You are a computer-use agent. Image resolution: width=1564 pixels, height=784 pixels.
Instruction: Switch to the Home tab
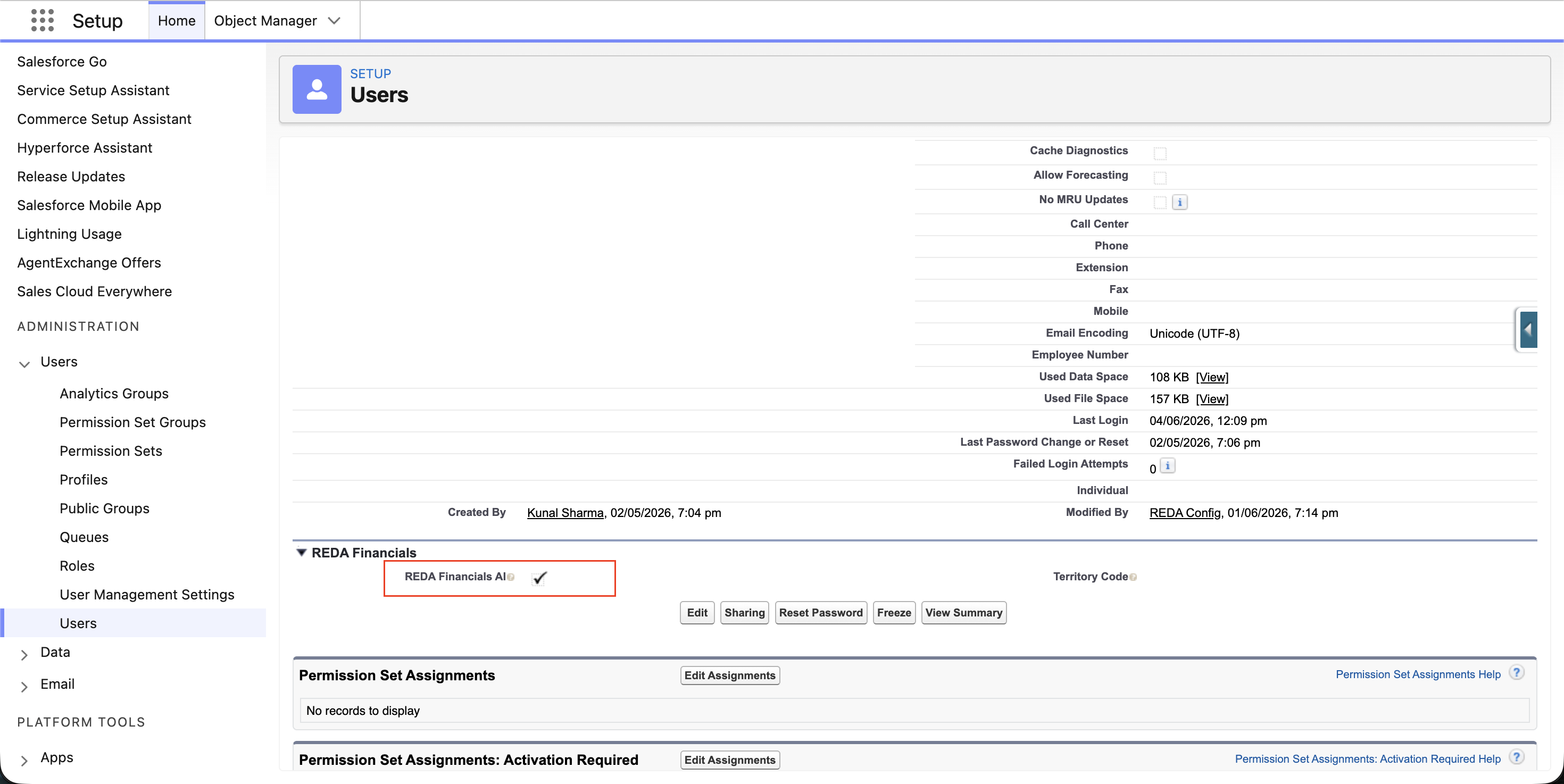[x=177, y=21]
